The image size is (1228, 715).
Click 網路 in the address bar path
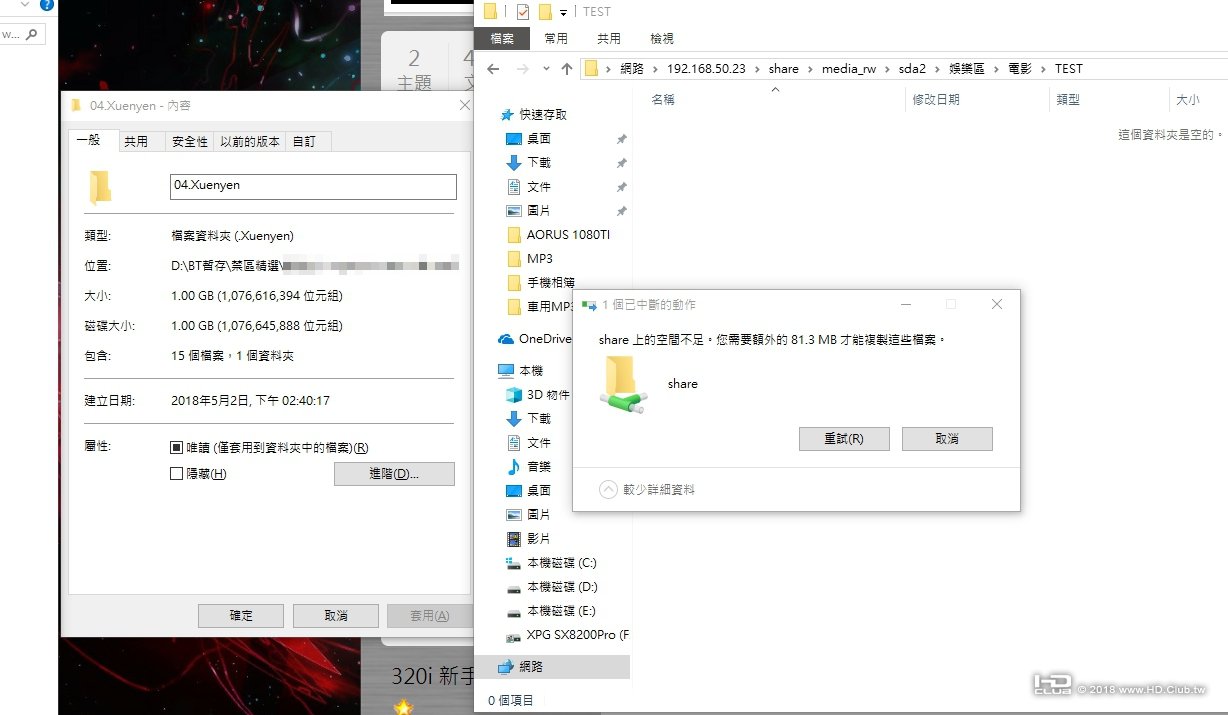(x=632, y=69)
